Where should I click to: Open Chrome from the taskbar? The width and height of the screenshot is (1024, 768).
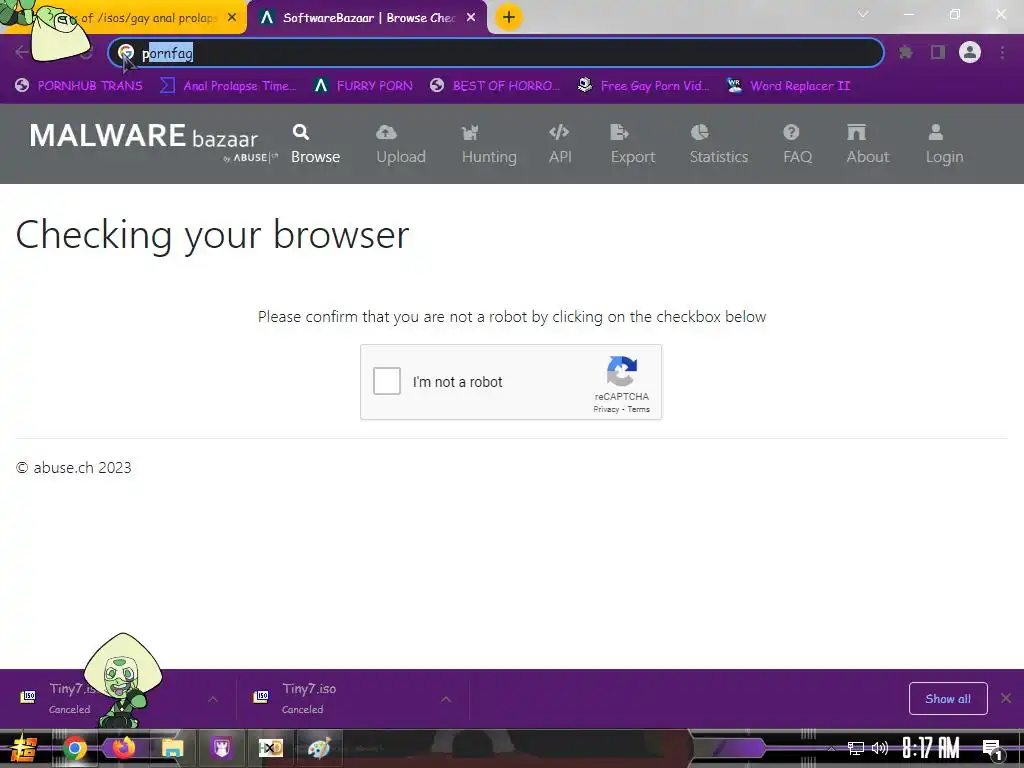point(74,748)
